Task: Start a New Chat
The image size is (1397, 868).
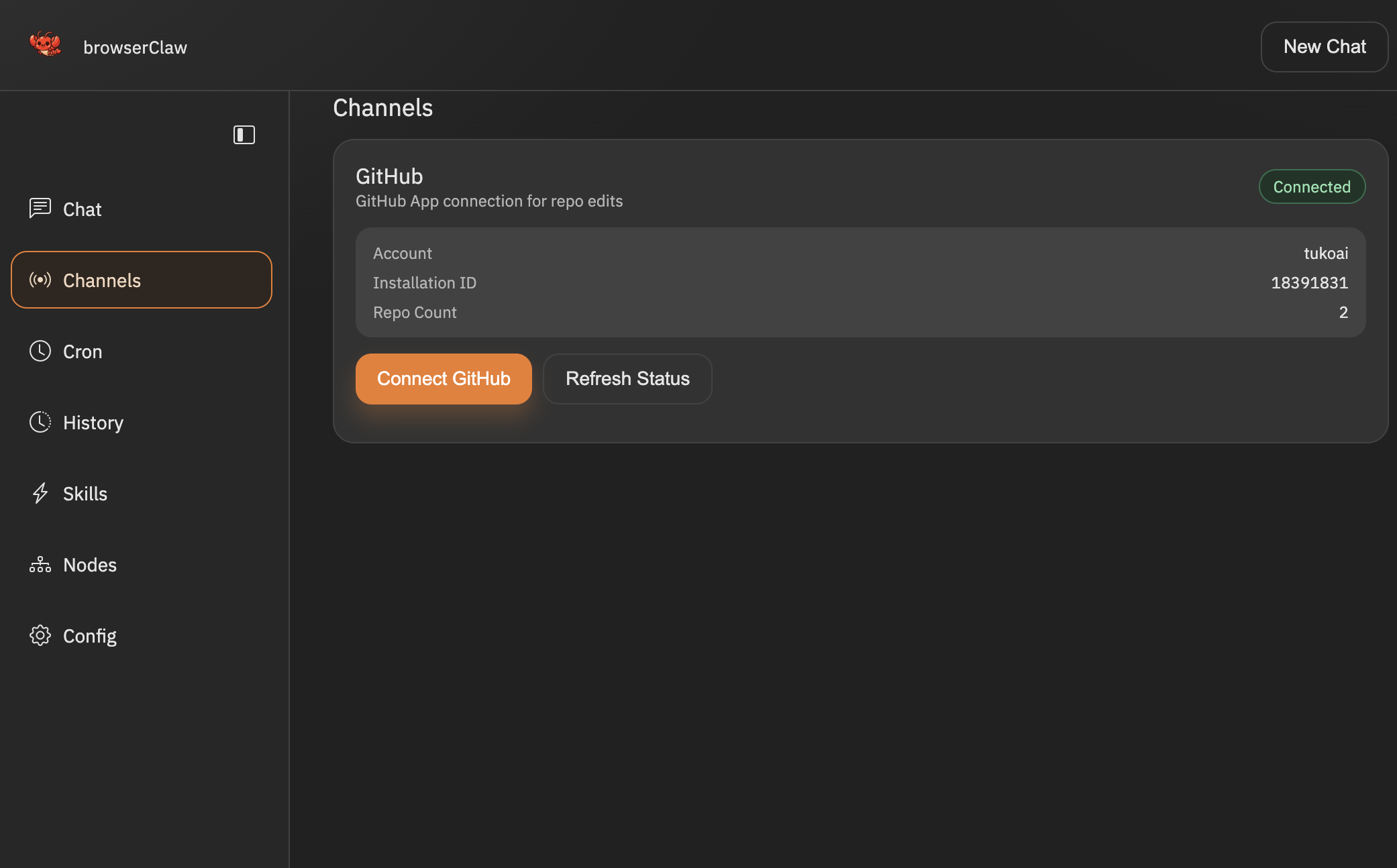Action: click(x=1325, y=46)
